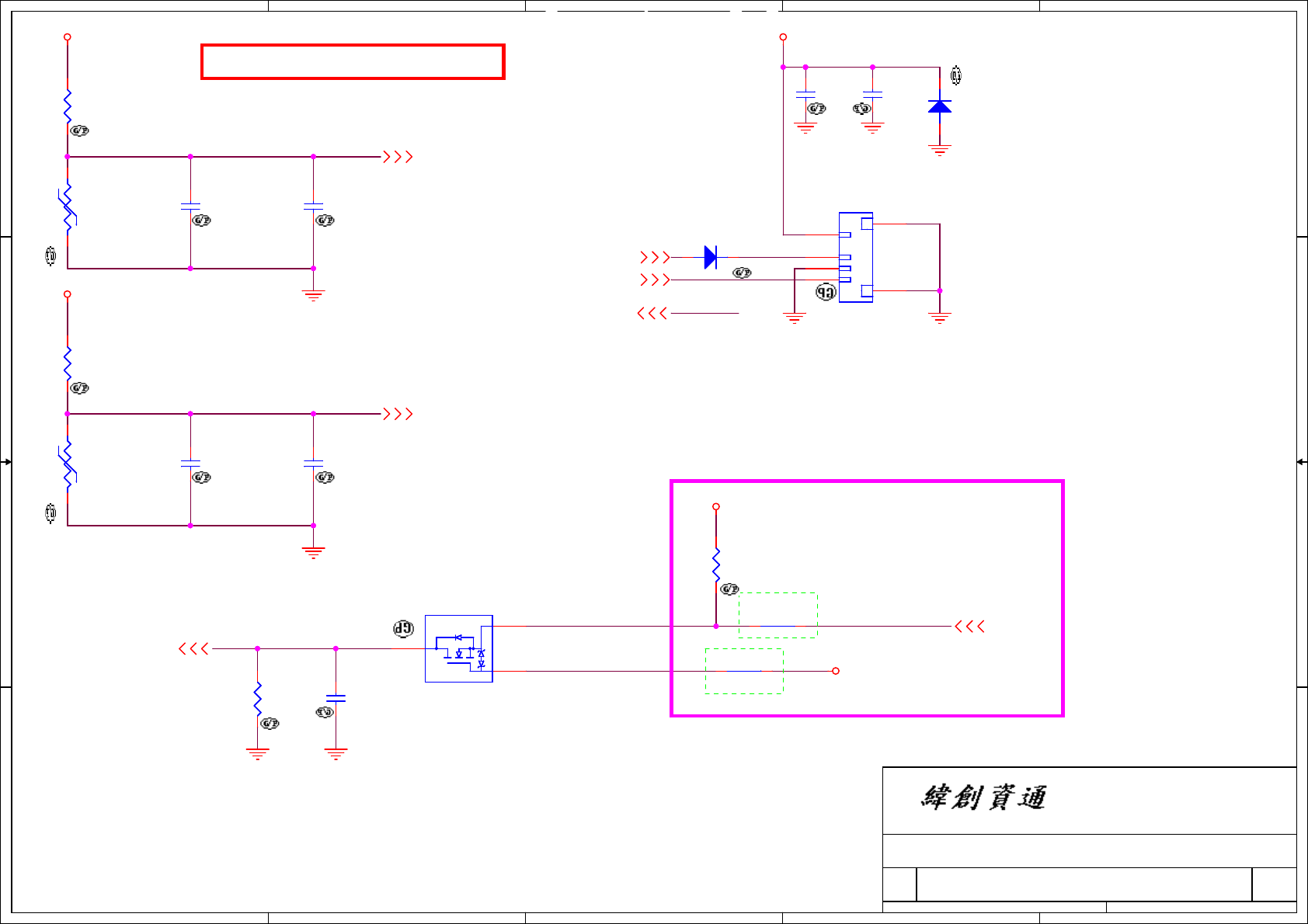Pick the second capacitor of second divider circuit
This screenshot has height=924, width=1308.
[313, 464]
